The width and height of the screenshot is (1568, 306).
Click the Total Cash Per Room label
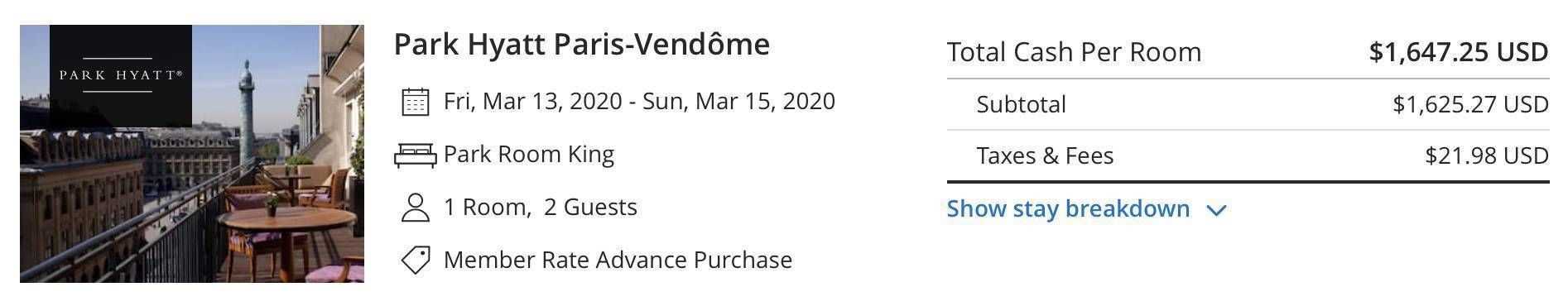pos(1074,52)
